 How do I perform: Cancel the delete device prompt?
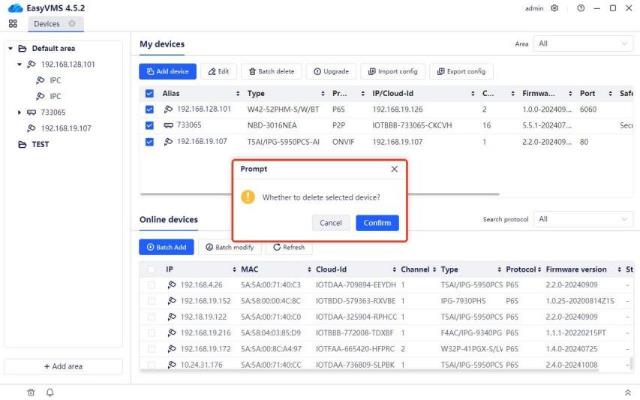pyautogui.click(x=329, y=222)
